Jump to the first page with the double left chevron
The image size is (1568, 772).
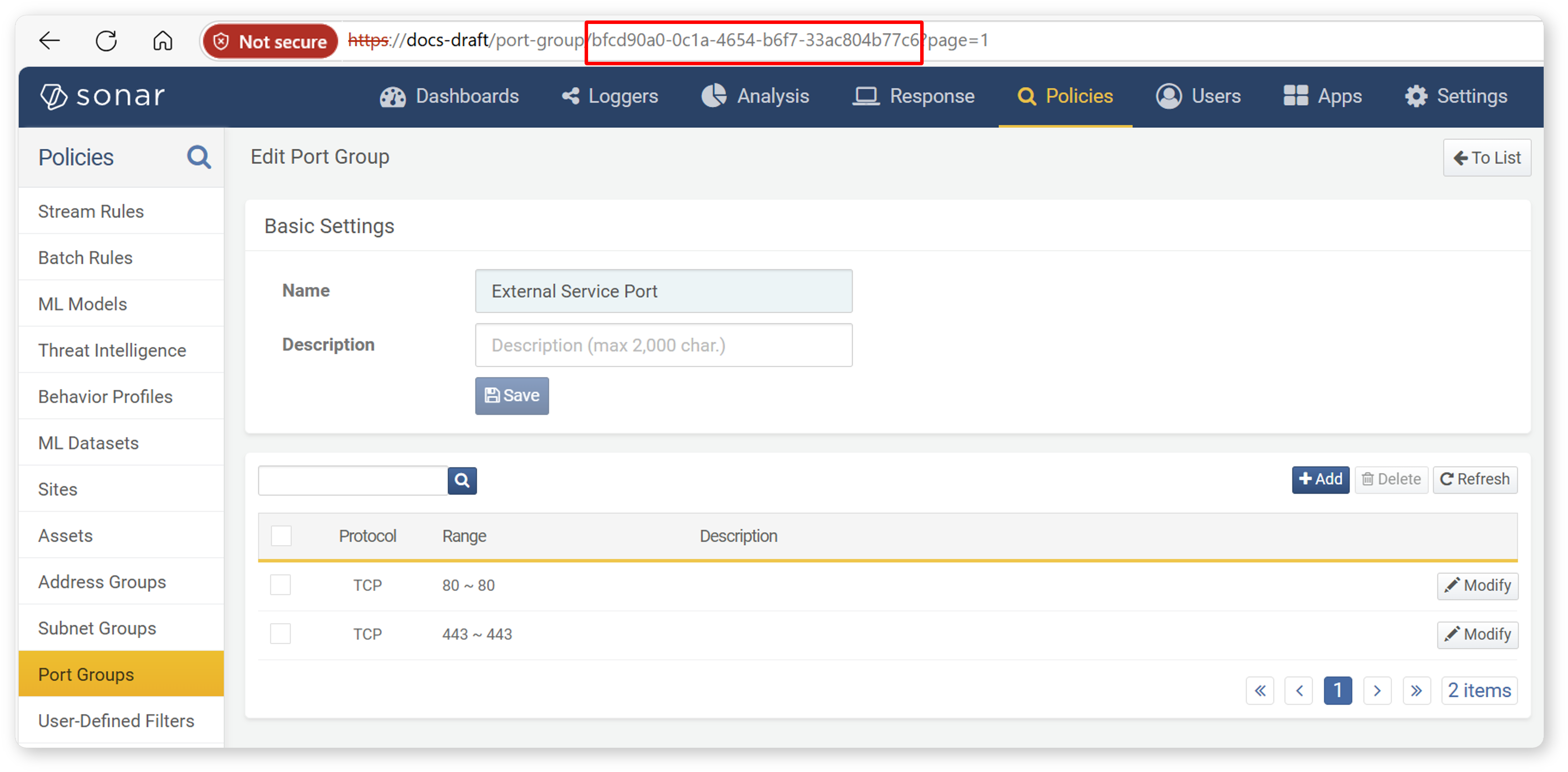(1260, 690)
